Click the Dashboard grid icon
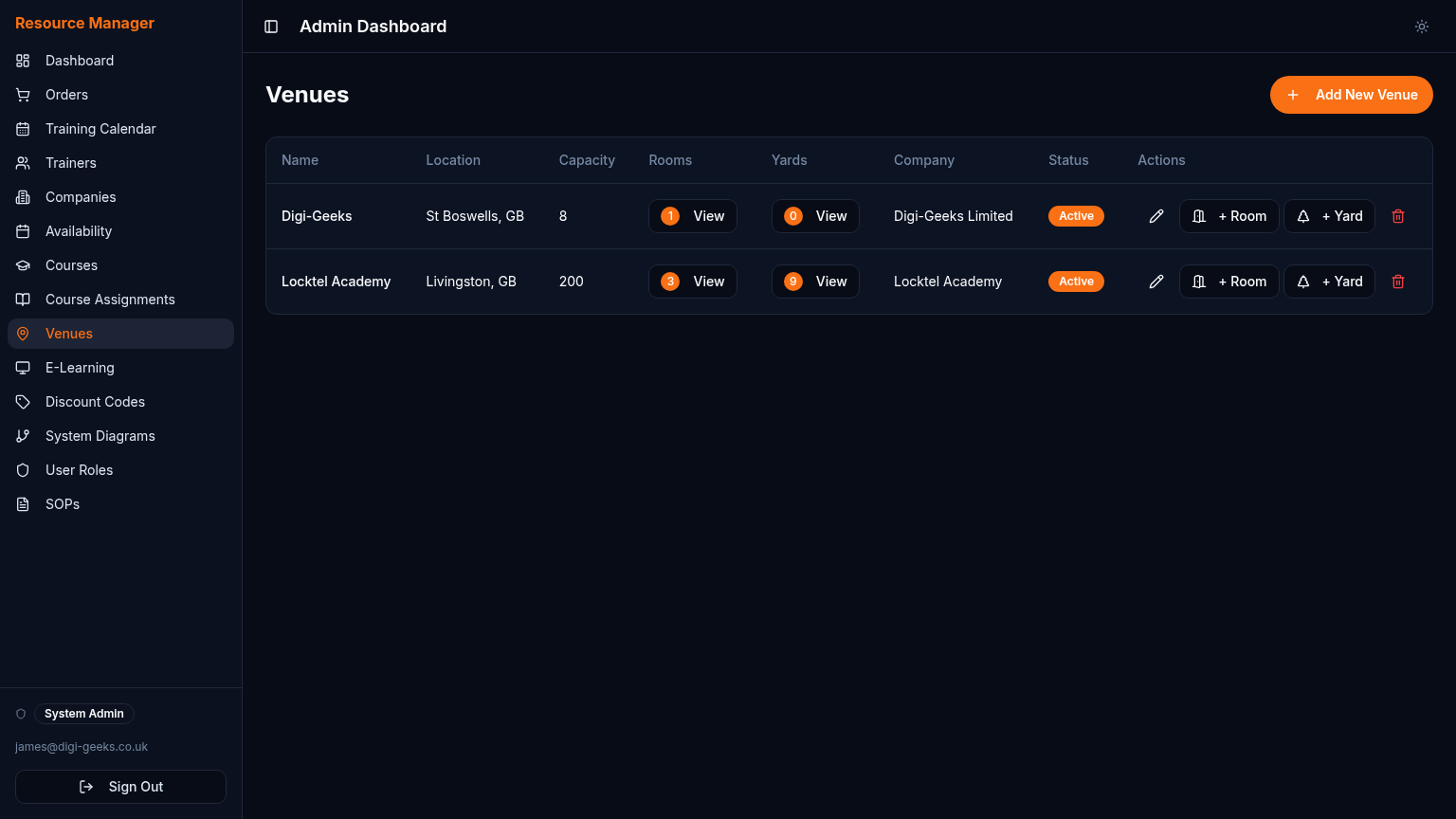This screenshot has height=819, width=1456. tap(23, 61)
